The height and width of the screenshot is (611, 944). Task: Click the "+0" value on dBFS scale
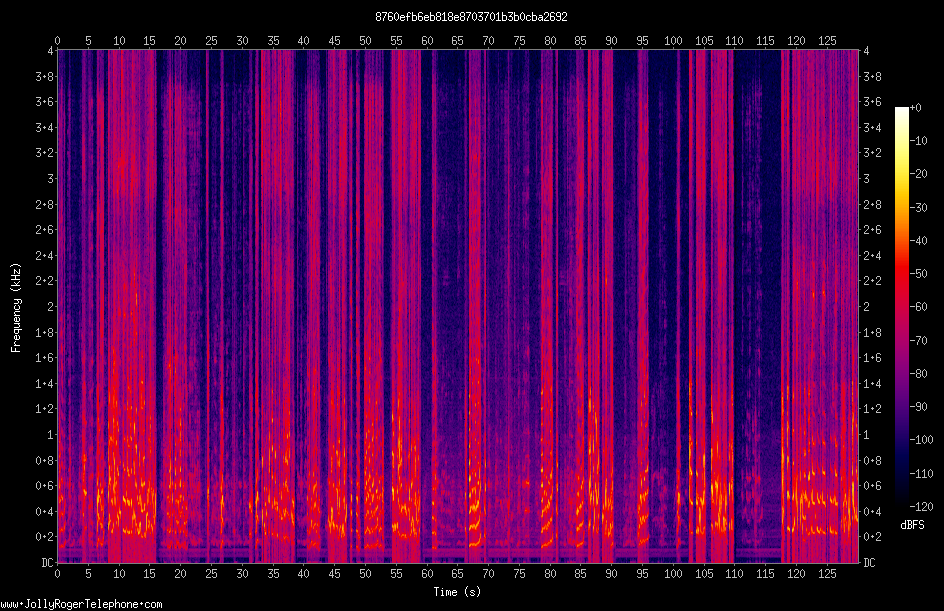tap(915, 108)
